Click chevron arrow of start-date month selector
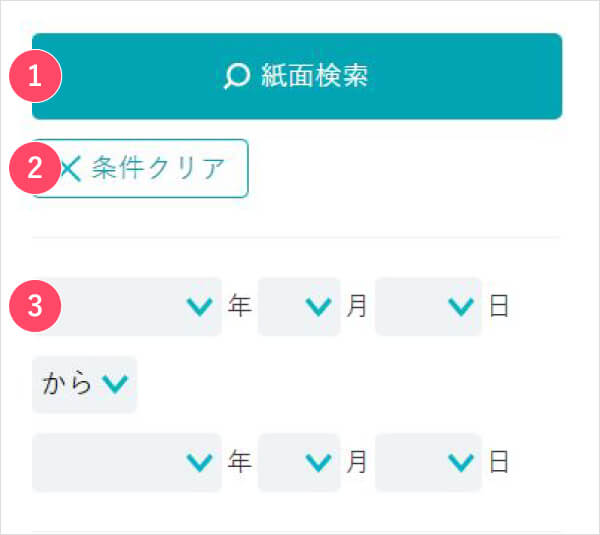 318,307
